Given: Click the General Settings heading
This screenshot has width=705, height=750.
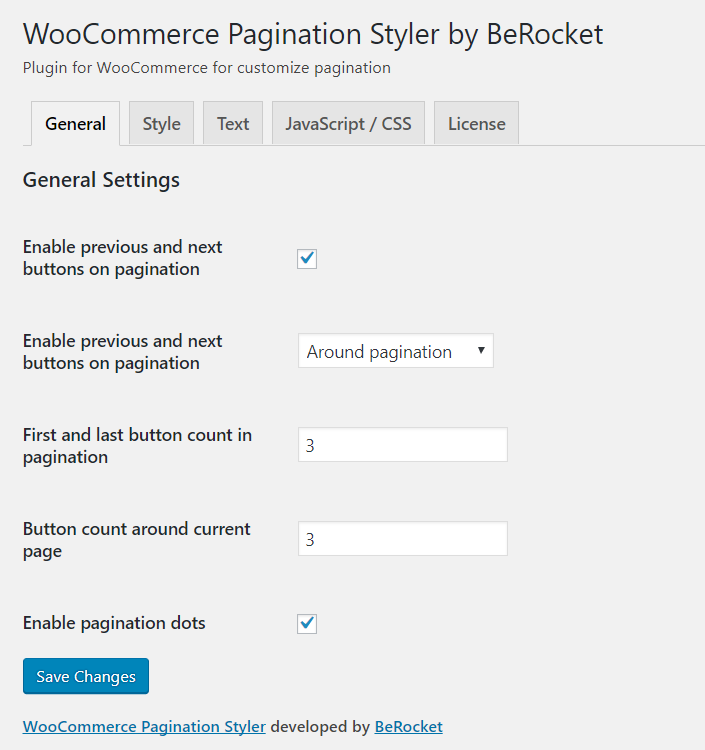Looking at the screenshot, I should click(x=101, y=180).
